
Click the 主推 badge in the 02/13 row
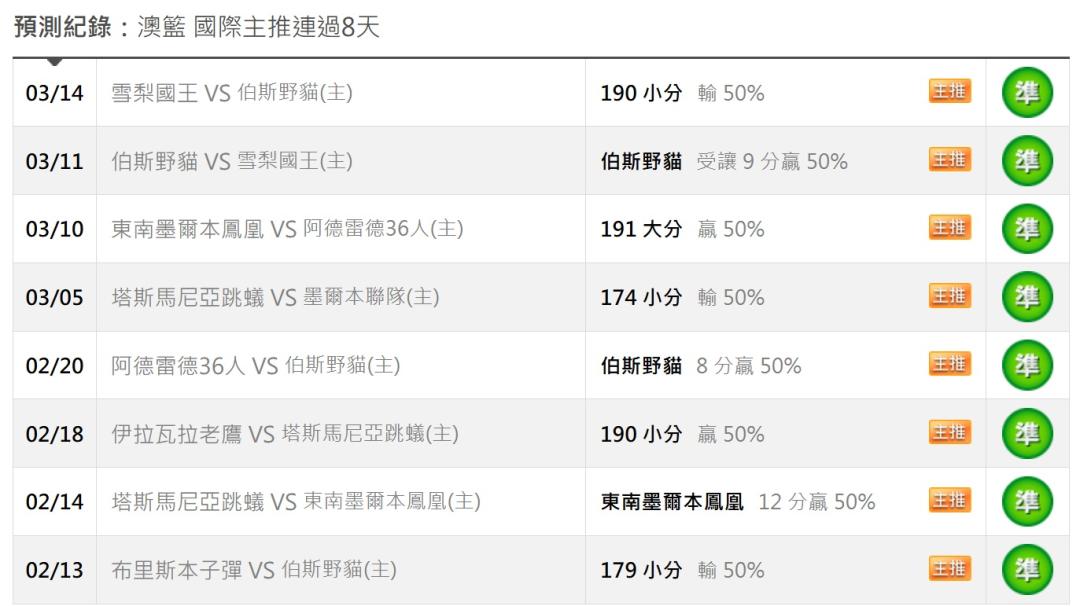coord(949,568)
